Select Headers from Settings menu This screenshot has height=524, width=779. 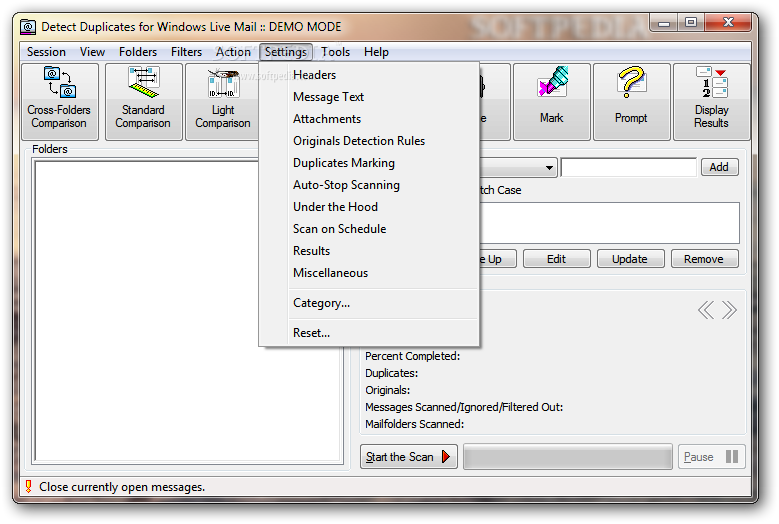369,75
